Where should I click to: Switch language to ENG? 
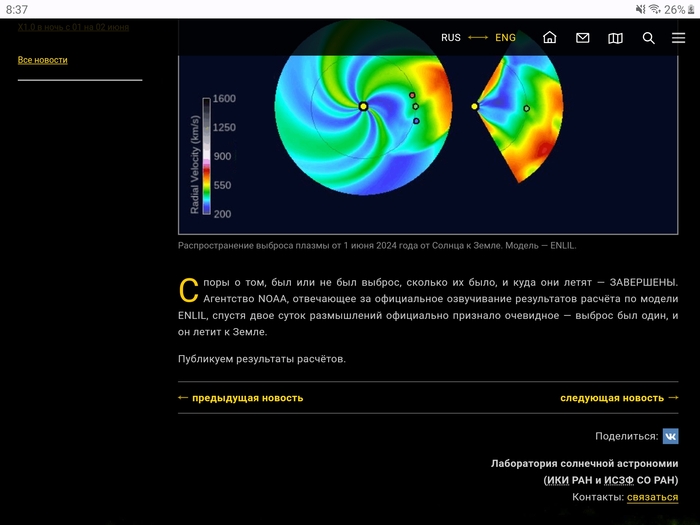pyautogui.click(x=505, y=38)
